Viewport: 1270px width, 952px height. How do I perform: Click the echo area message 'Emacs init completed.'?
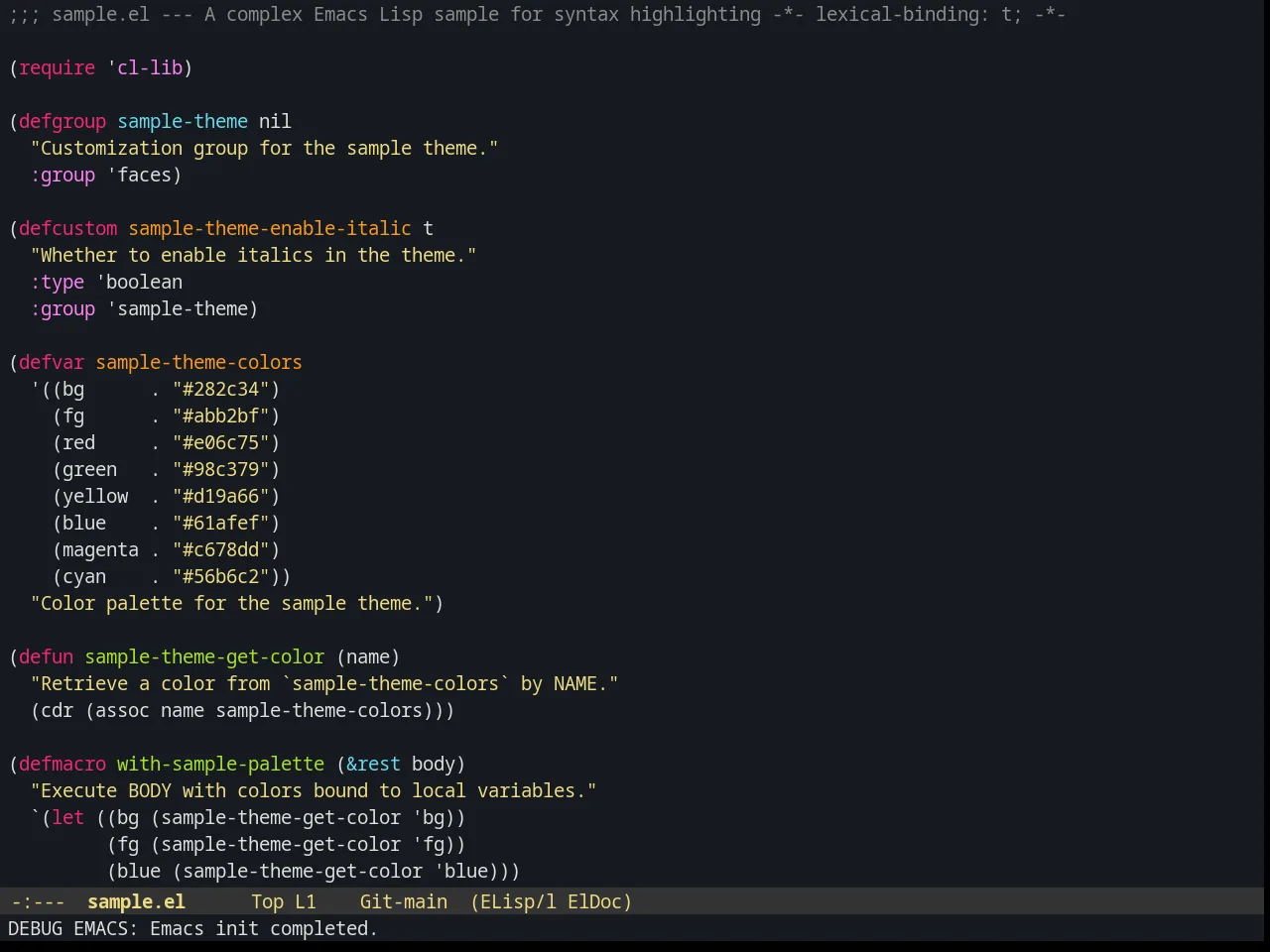[x=264, y=928]
